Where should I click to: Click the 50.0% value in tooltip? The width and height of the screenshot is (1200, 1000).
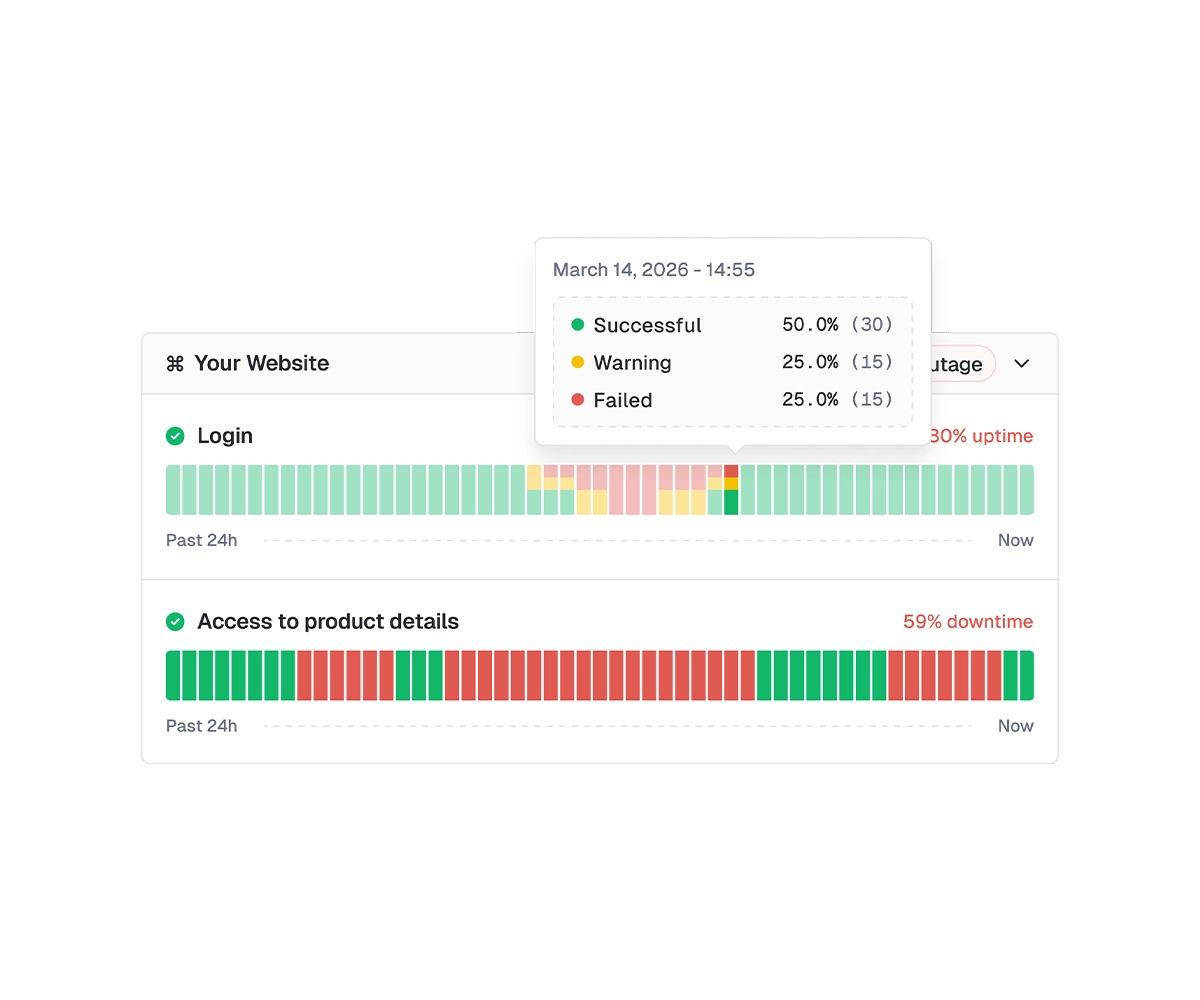tap(810, 325)
